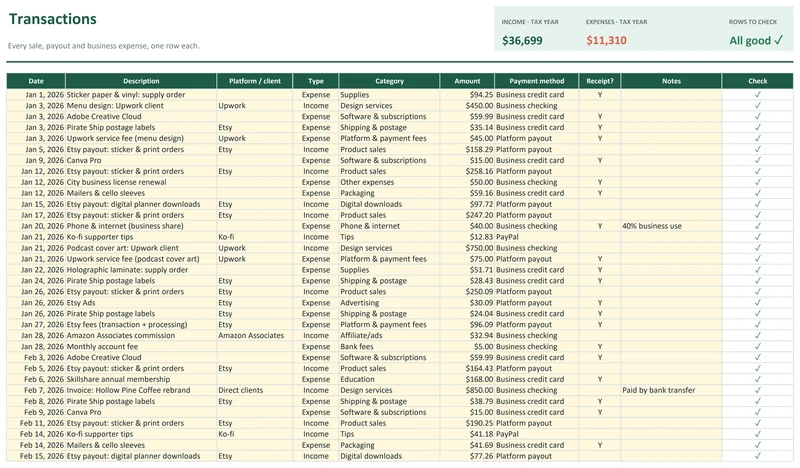This screenshot has width=800, height=468.
Task: Select the Ko-fi supporter tips cell on Jan 21
Action: pos(141,237)
